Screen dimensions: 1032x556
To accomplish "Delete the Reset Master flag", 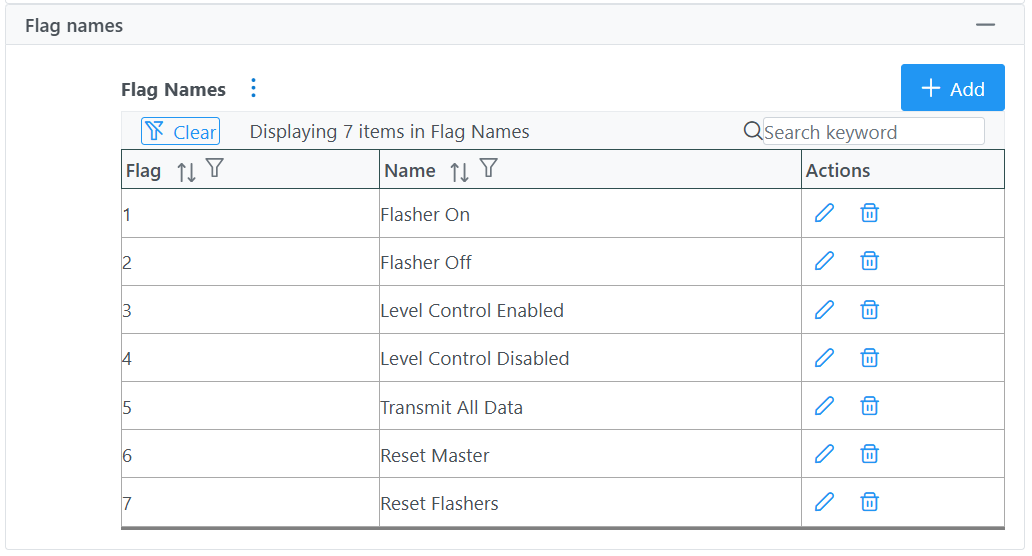I will [x=869, y=454].
